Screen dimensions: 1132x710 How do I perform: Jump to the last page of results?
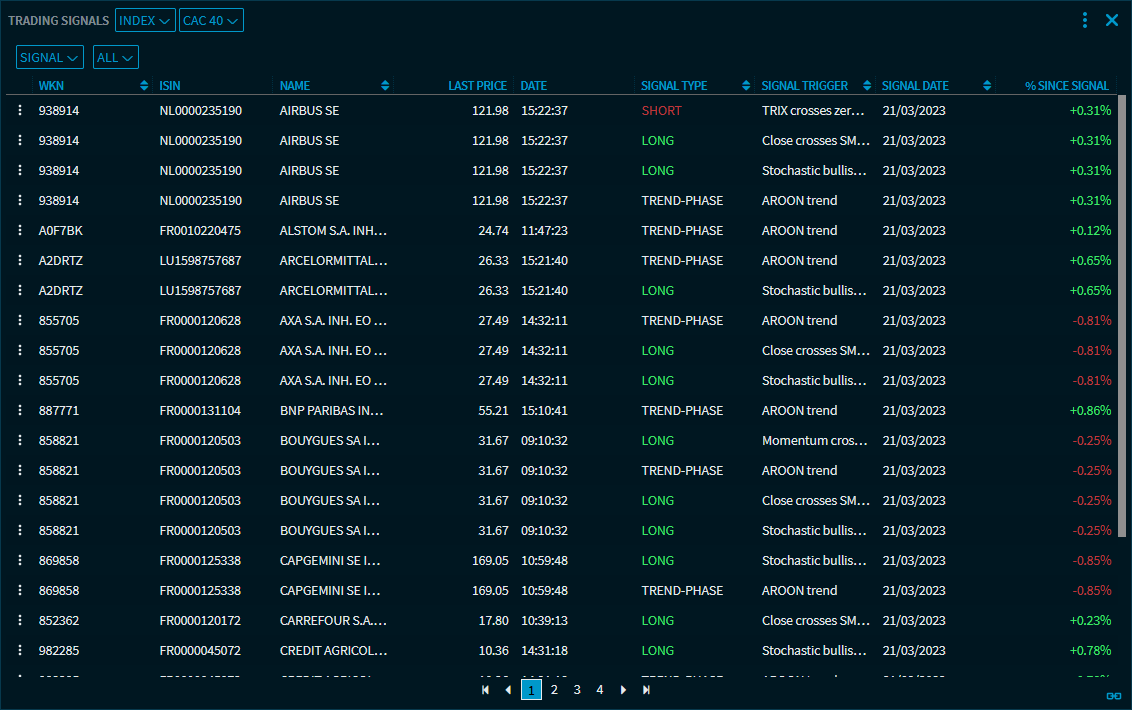(647, 690)
